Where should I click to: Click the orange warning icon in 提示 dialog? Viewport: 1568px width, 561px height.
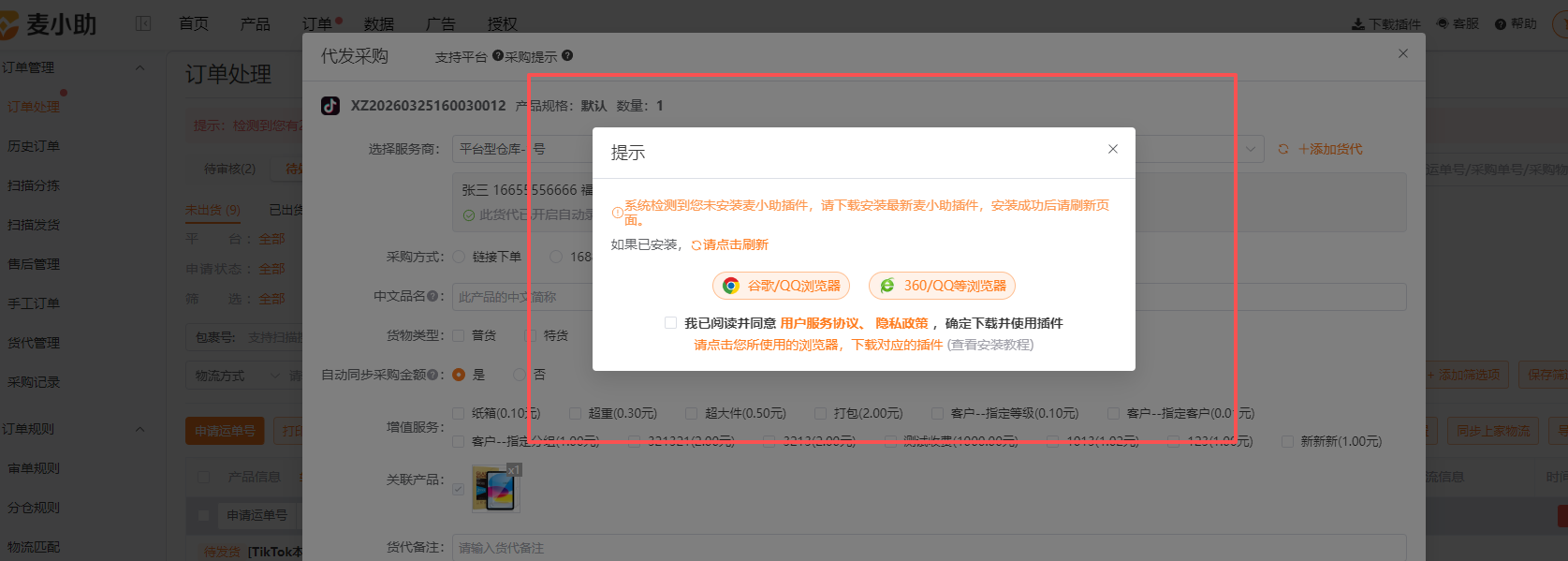(x=618, y=213)
